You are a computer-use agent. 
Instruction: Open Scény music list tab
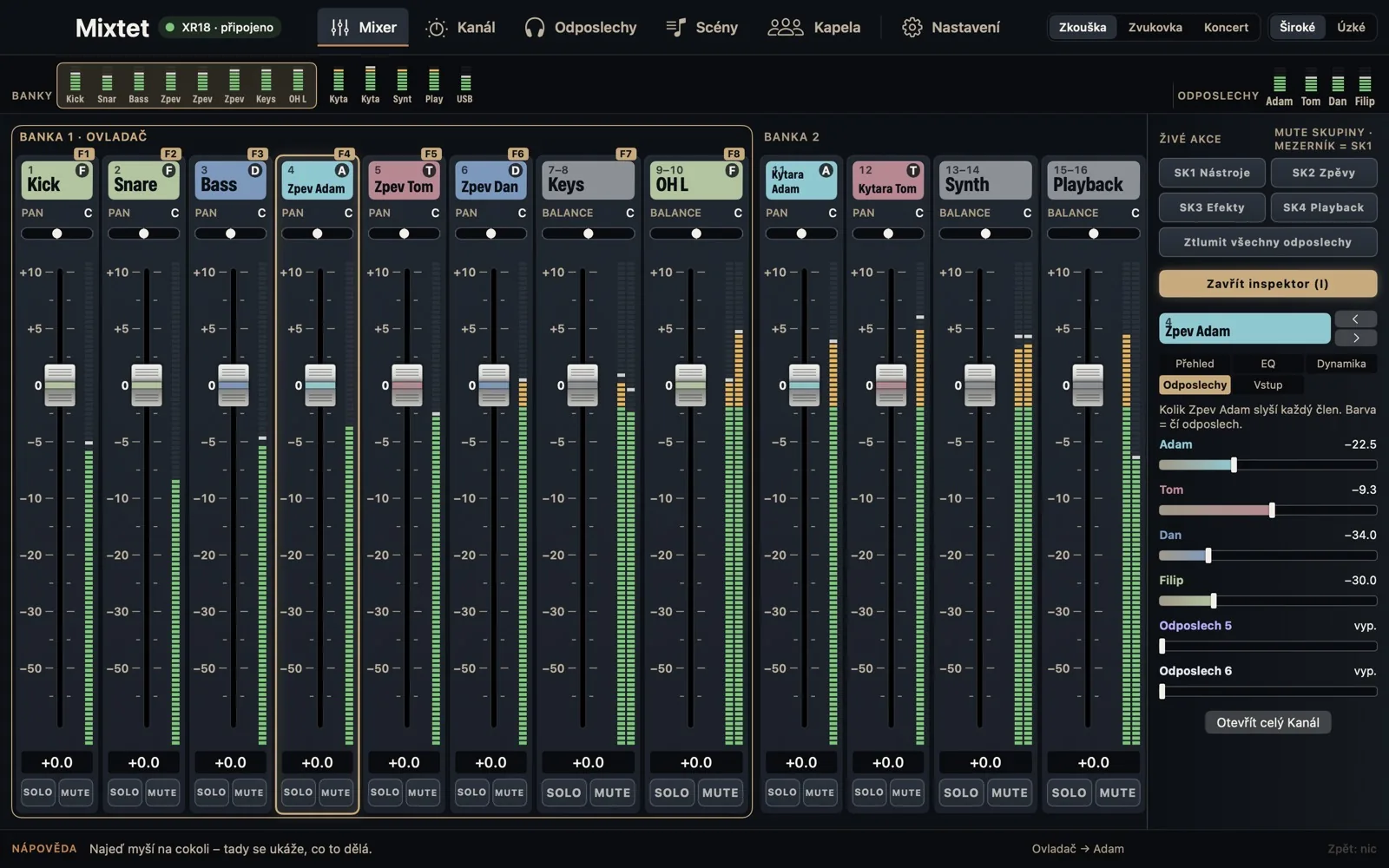(701, 27)
